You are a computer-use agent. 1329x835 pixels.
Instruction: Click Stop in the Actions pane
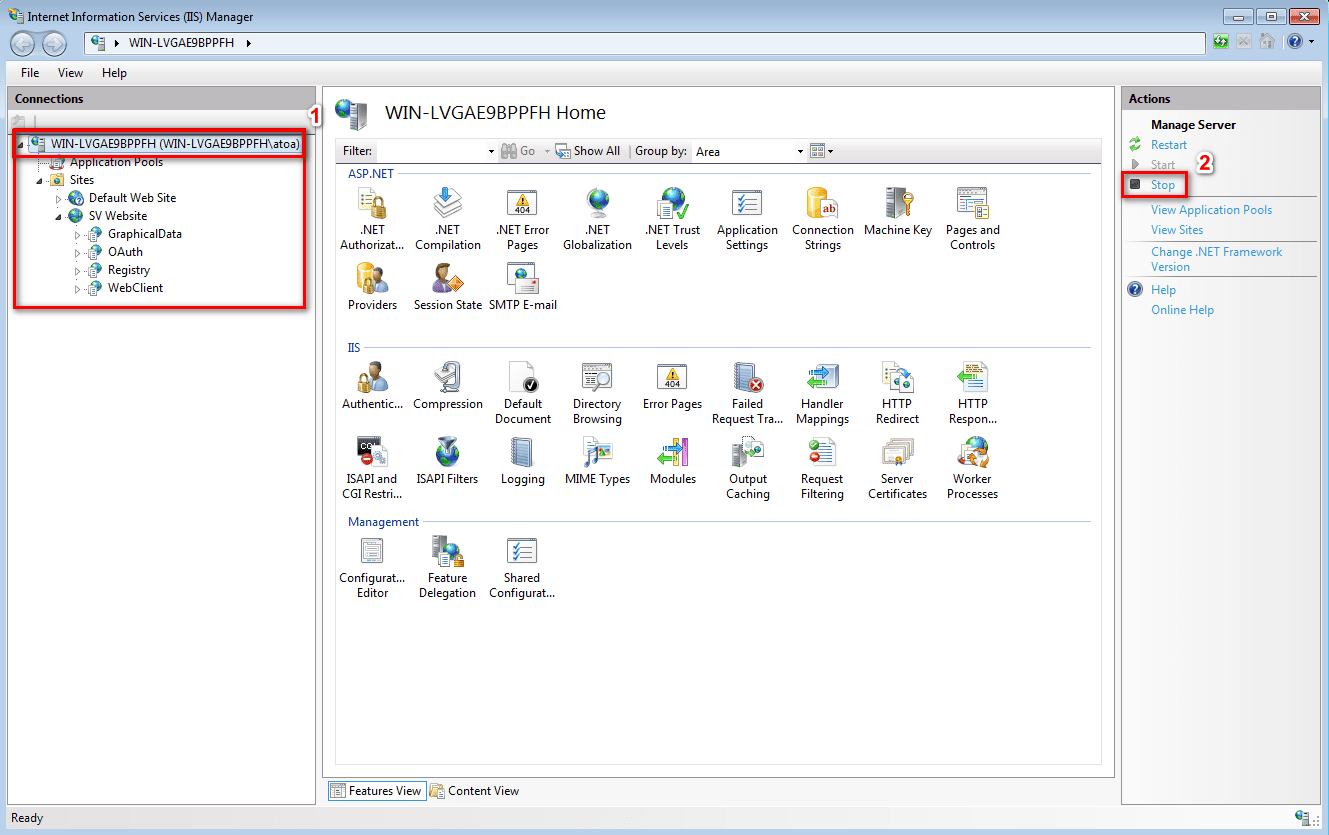pyautogui.click(x=1162, y=185)
